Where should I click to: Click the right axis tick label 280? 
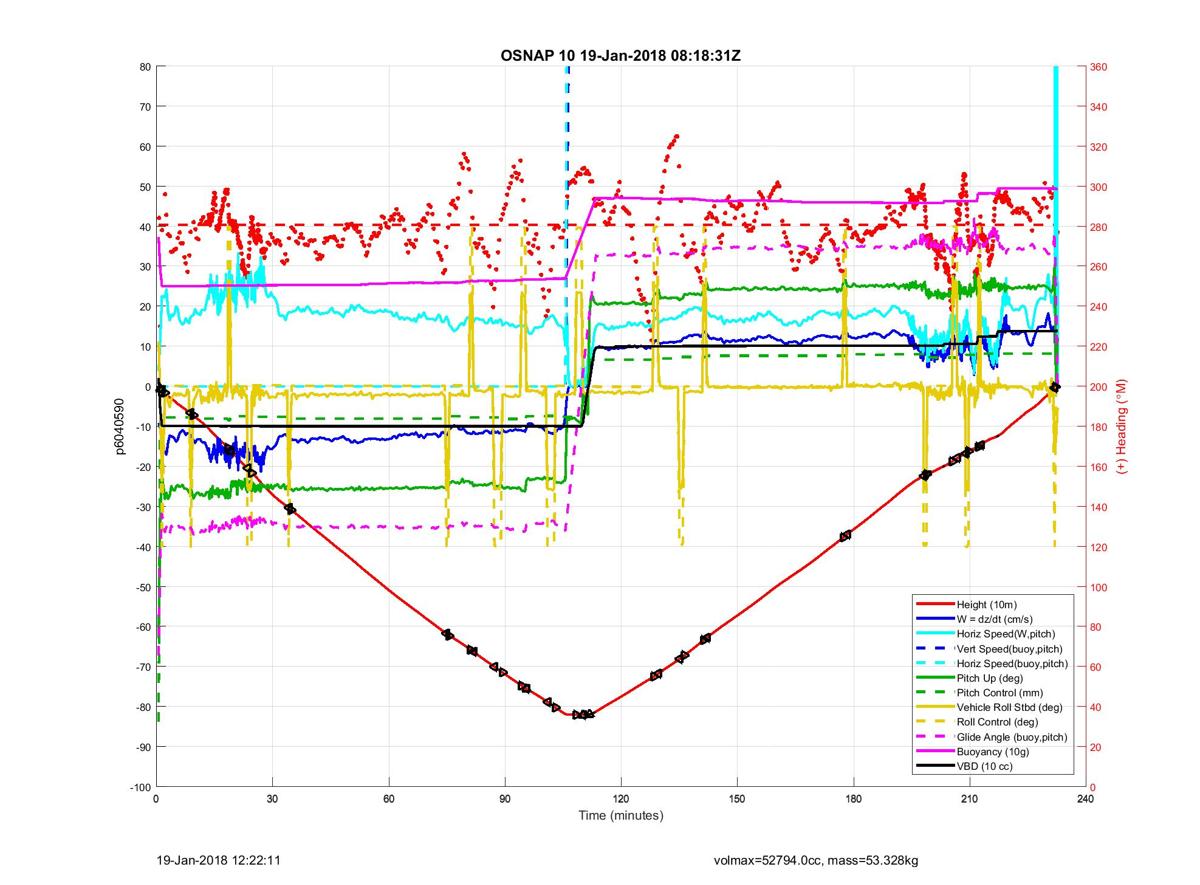(1099, 227)
